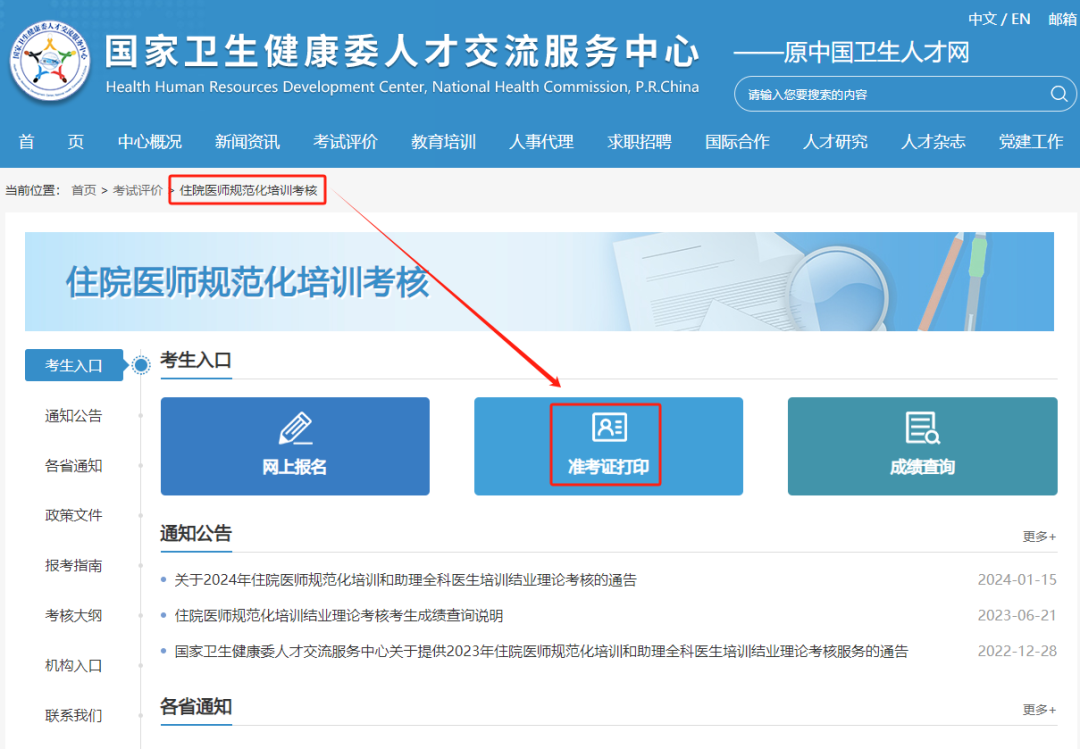1080x749 pixels.
Task: Go to 首页 in main navigation
Action: 51,141
